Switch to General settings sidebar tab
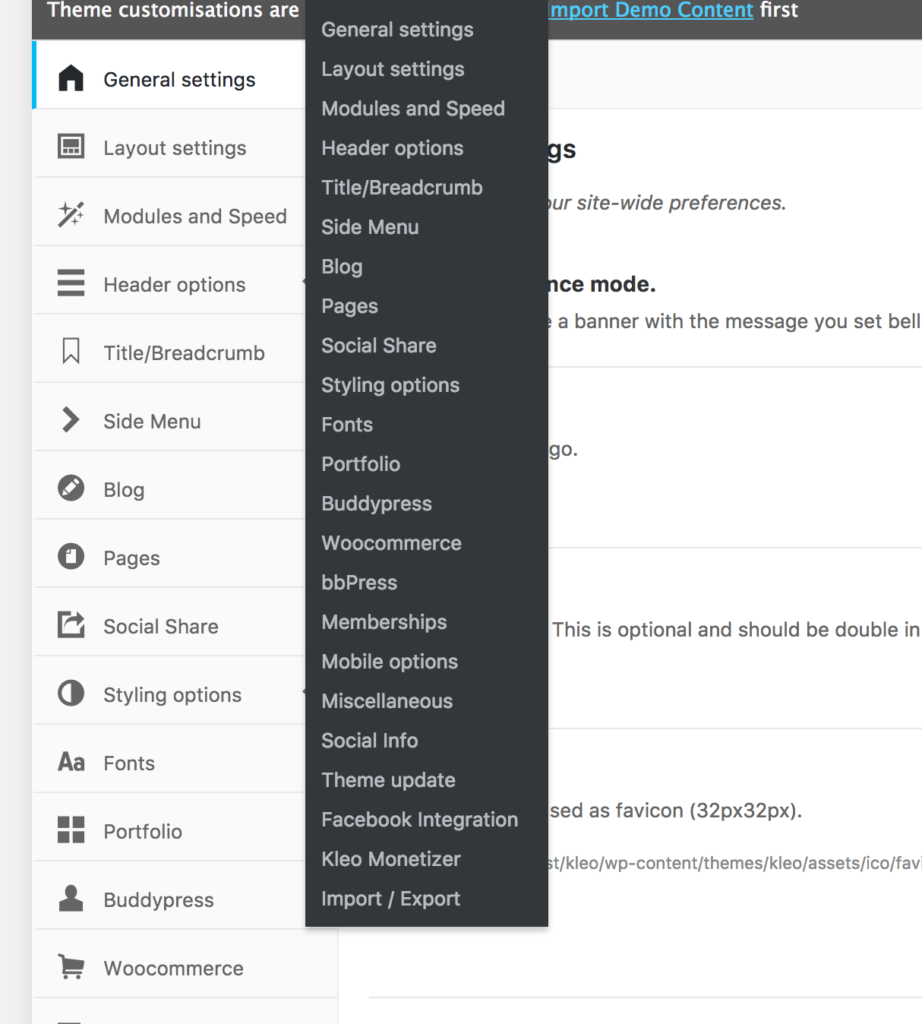 169,74
